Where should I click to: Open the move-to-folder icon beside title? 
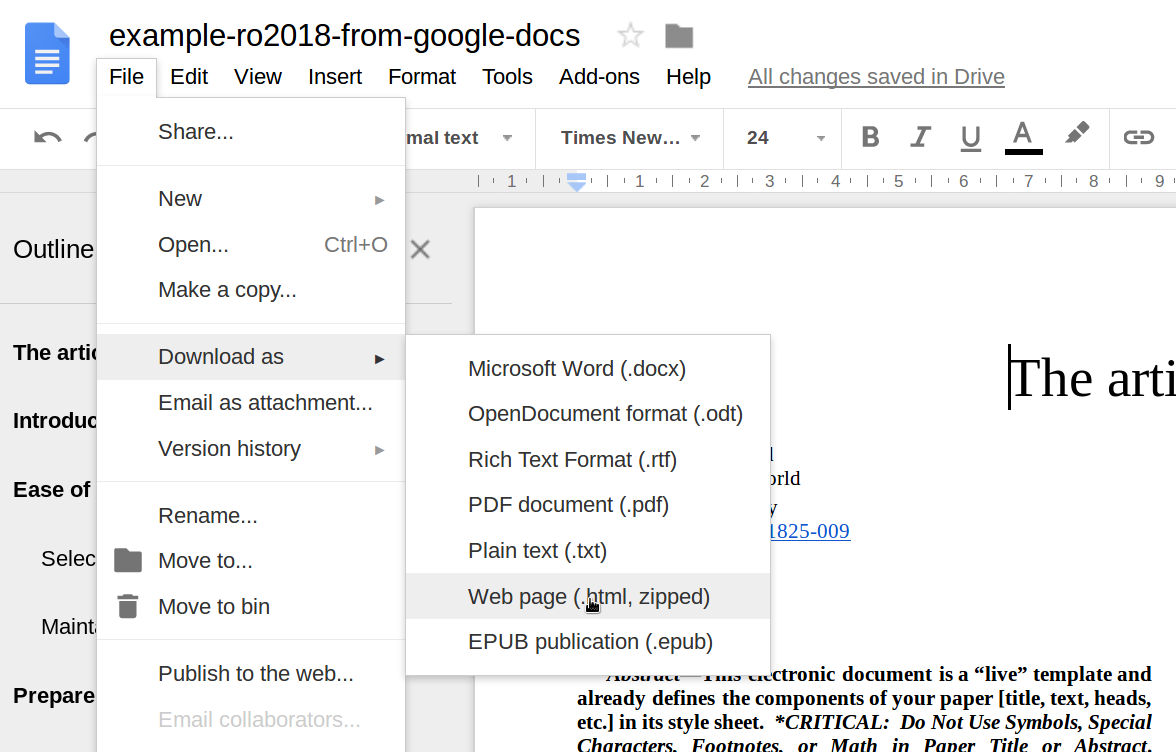(679, 35)
